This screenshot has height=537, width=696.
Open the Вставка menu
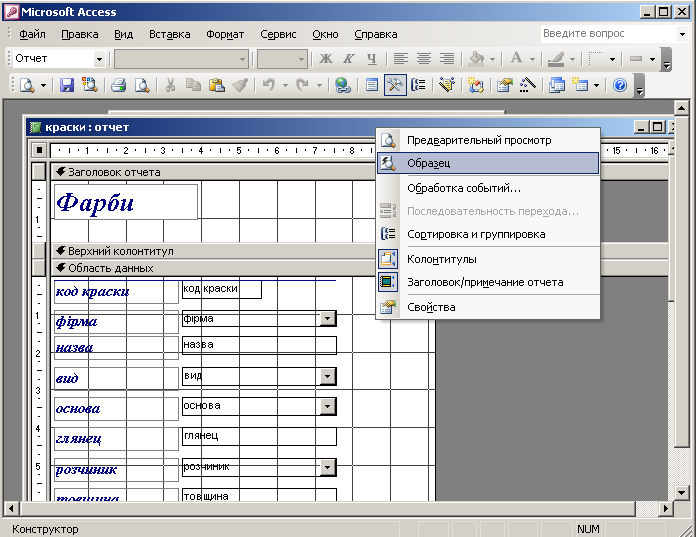point(170,34)
